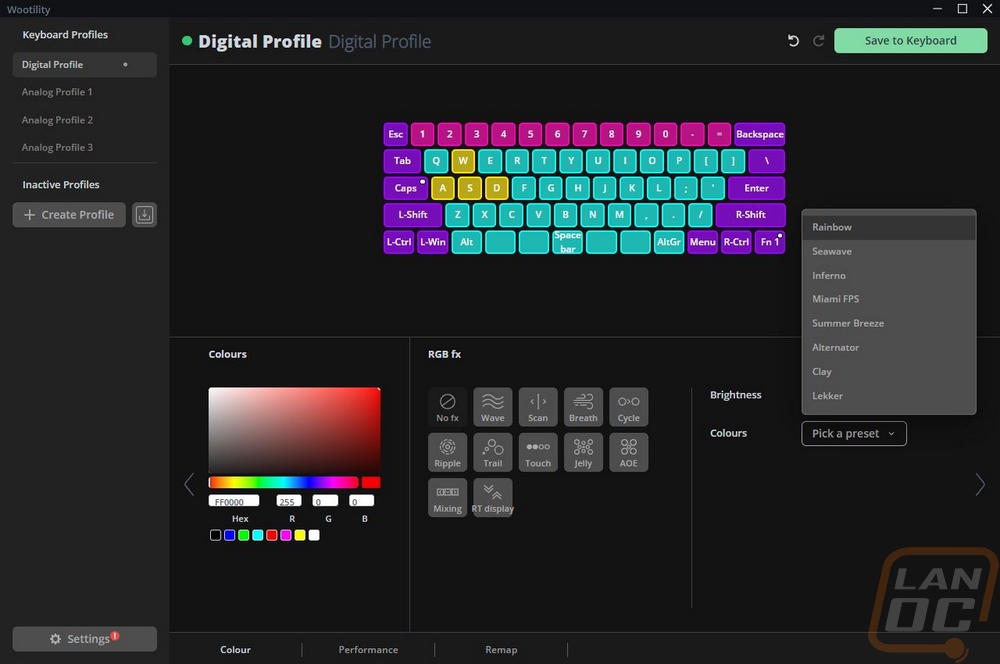The width and height of the screenshot is (1000, 664).
Task: Go to next panel with right chevron
Action: [980, 485]
